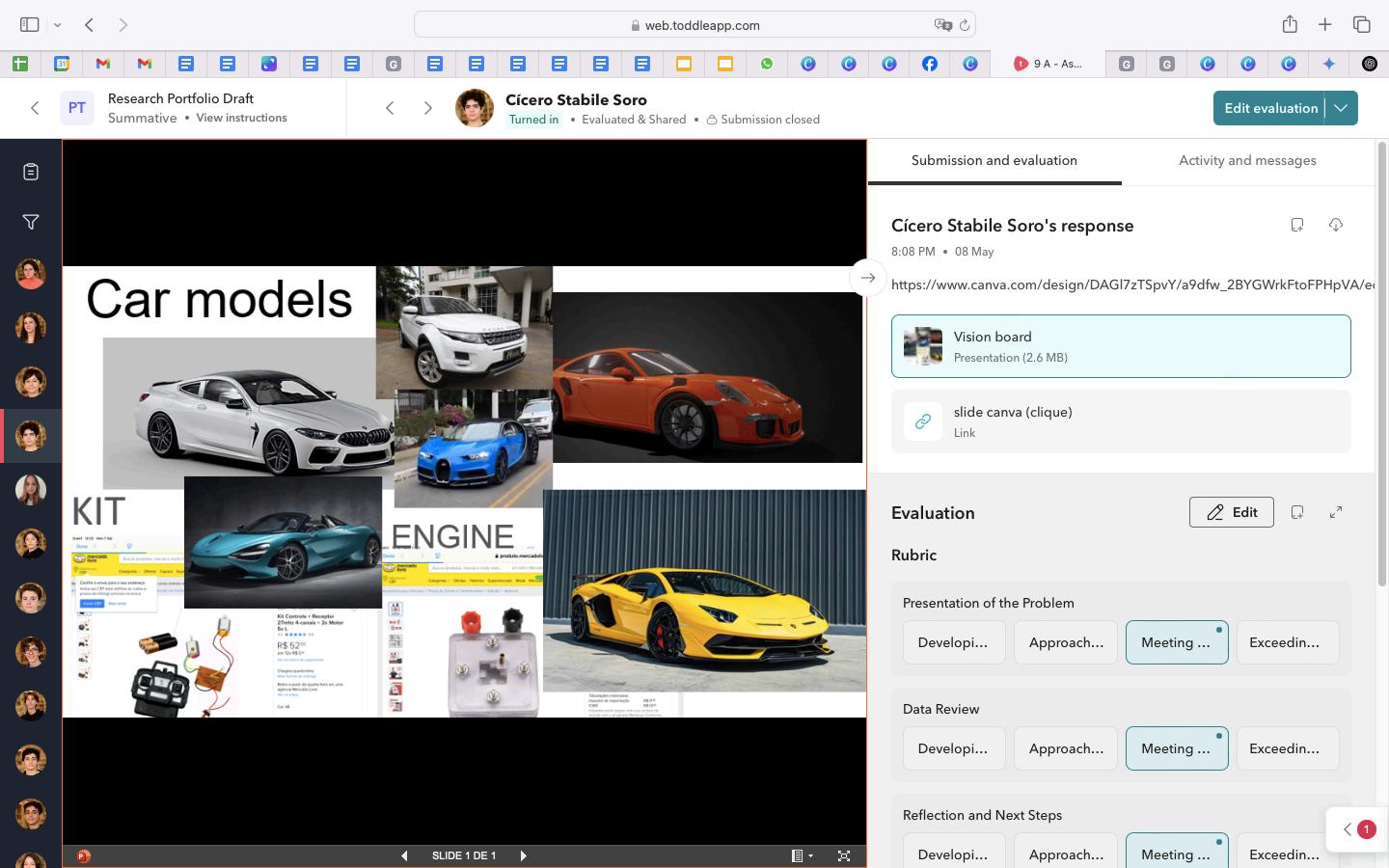The image size is (1389, 868).
Task: Click the 'SLIDE 1 DE 1' indicator
Action: (464, 855)
